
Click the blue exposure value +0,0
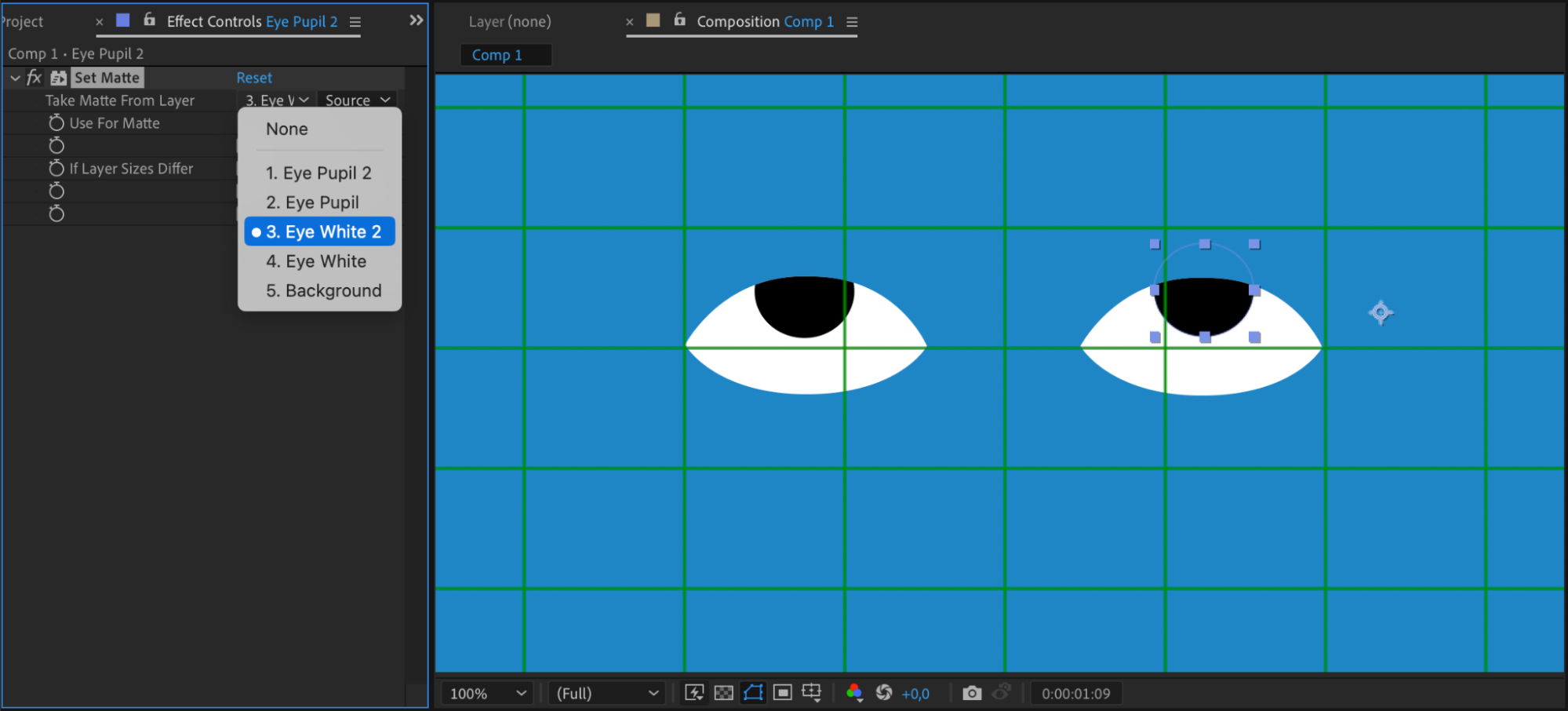(915, 694)
